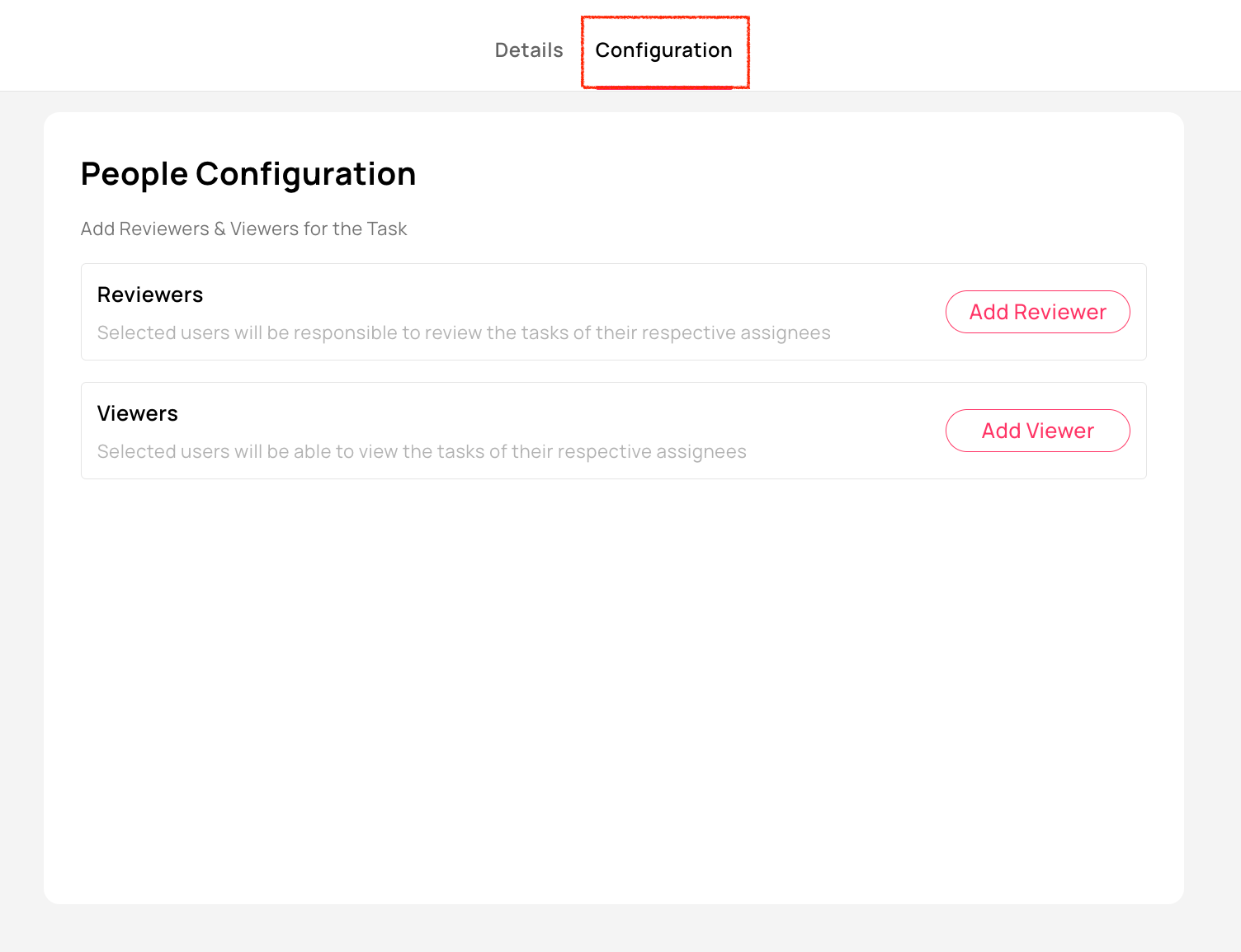Image resolution: width=1241 pixels, height=952 pixels.
Task: Click the red underline beneath Configuration tab
Action: point(663,87)
